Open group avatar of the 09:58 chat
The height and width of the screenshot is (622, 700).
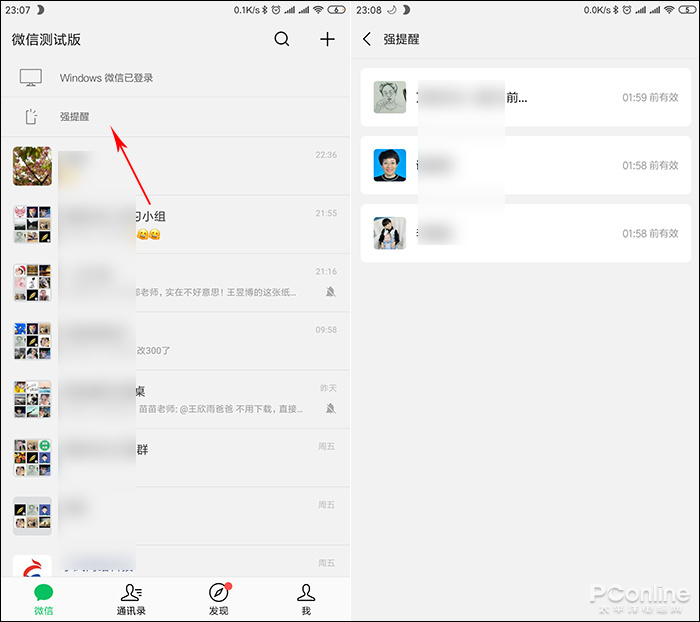[x=32, y=341]
